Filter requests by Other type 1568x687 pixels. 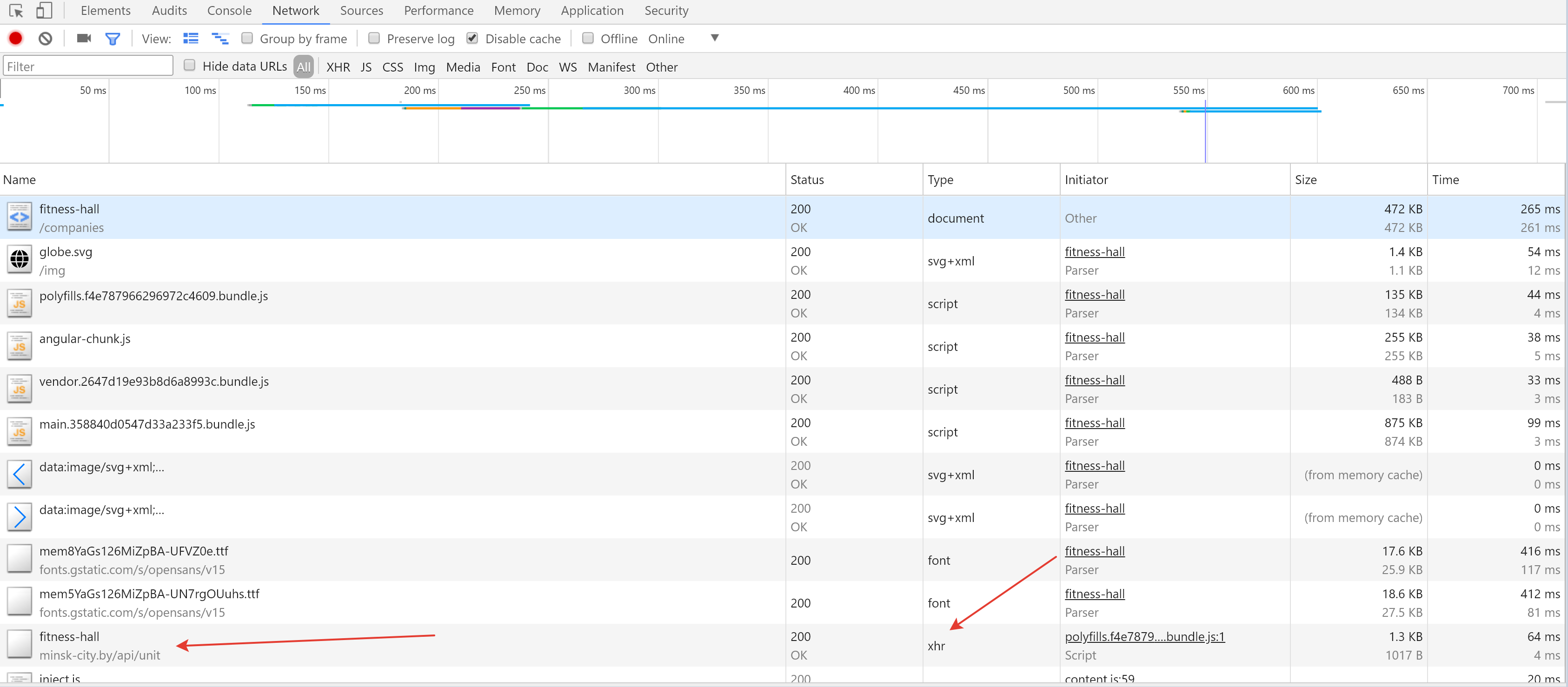click(662, 67)
